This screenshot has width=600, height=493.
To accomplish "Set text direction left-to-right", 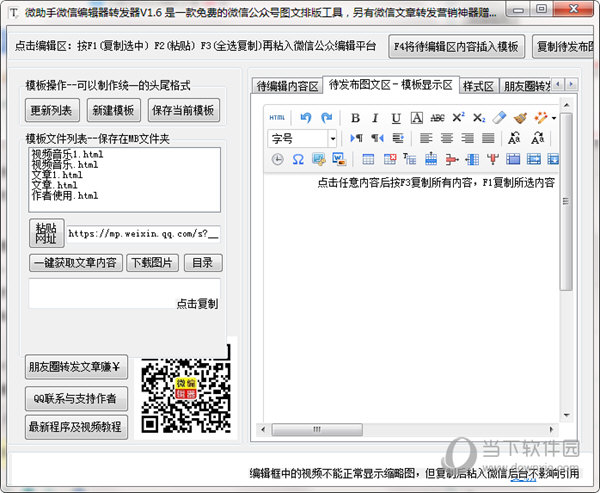I will point(356,138).
